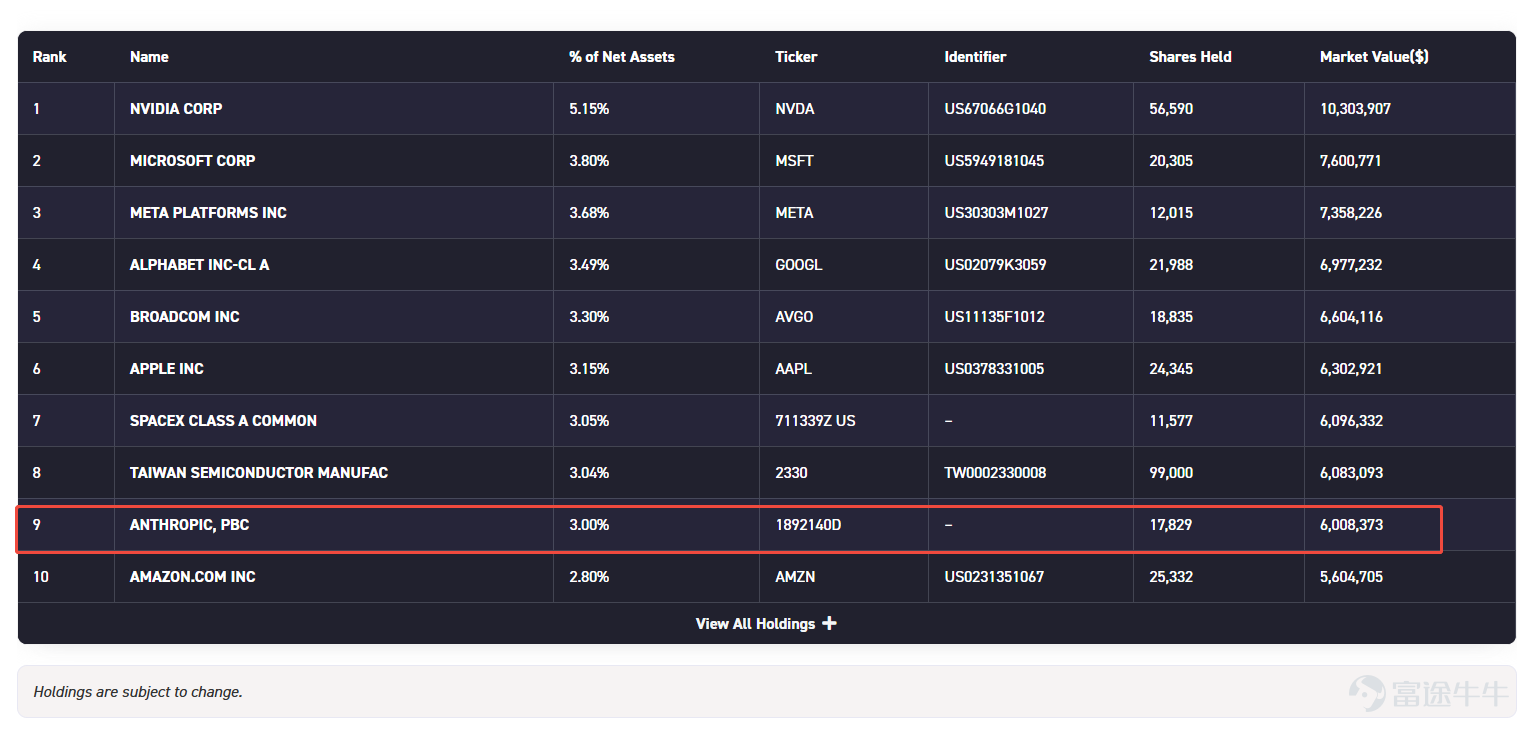Click shares held value 17,829
Image resolution: width=1529 pixels, height=730 pixels.
pyautogui.click(x=1170, y=524)
